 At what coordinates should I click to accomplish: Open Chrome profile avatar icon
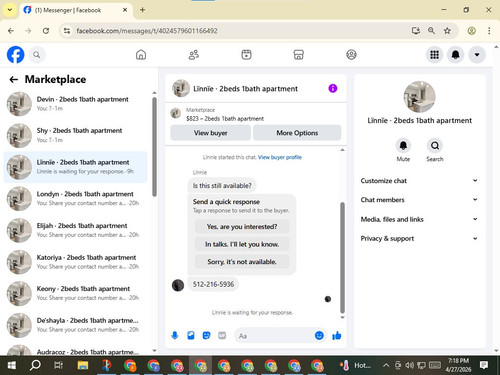coord(471,31)
